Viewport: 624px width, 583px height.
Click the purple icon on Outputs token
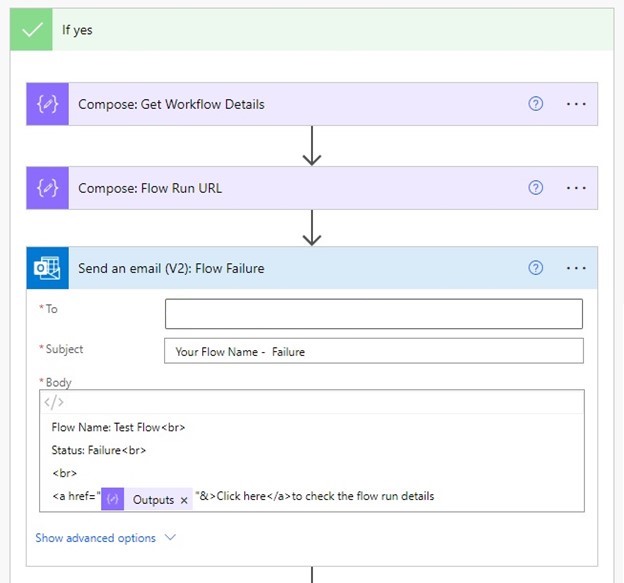tap(112, 499)
